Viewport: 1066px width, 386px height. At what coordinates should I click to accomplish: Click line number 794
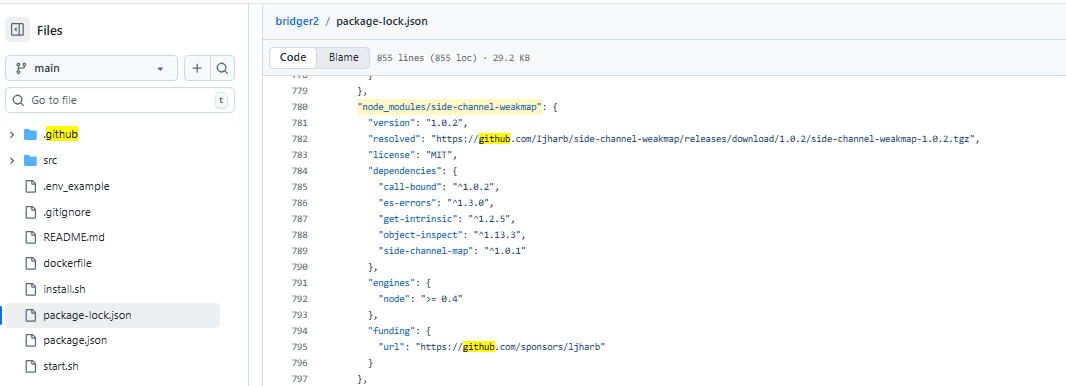pyautogui.click(x=299, y=331)
